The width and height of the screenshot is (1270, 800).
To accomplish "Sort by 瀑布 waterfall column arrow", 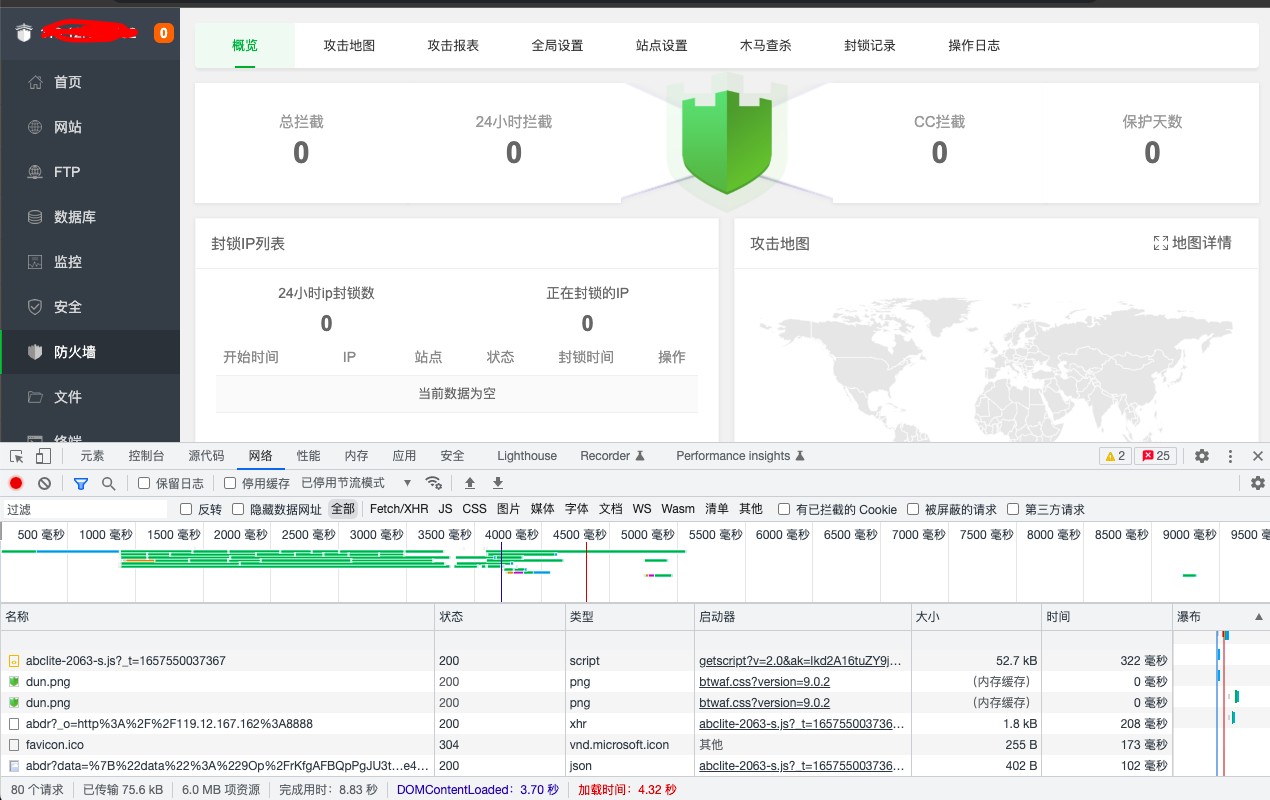I will [1258, 617].
